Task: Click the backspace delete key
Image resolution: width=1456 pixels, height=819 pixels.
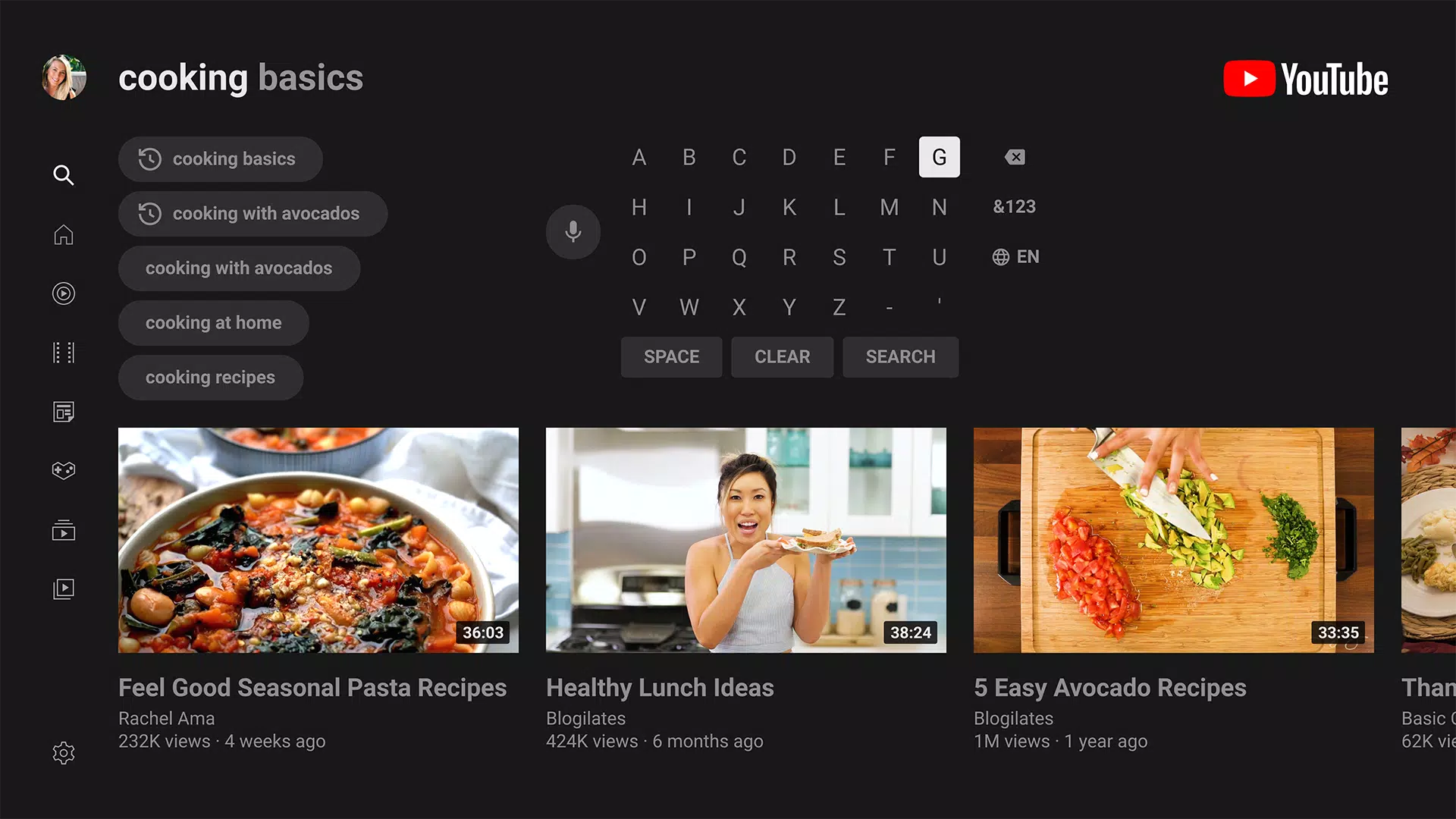Action: point(1014,157)
